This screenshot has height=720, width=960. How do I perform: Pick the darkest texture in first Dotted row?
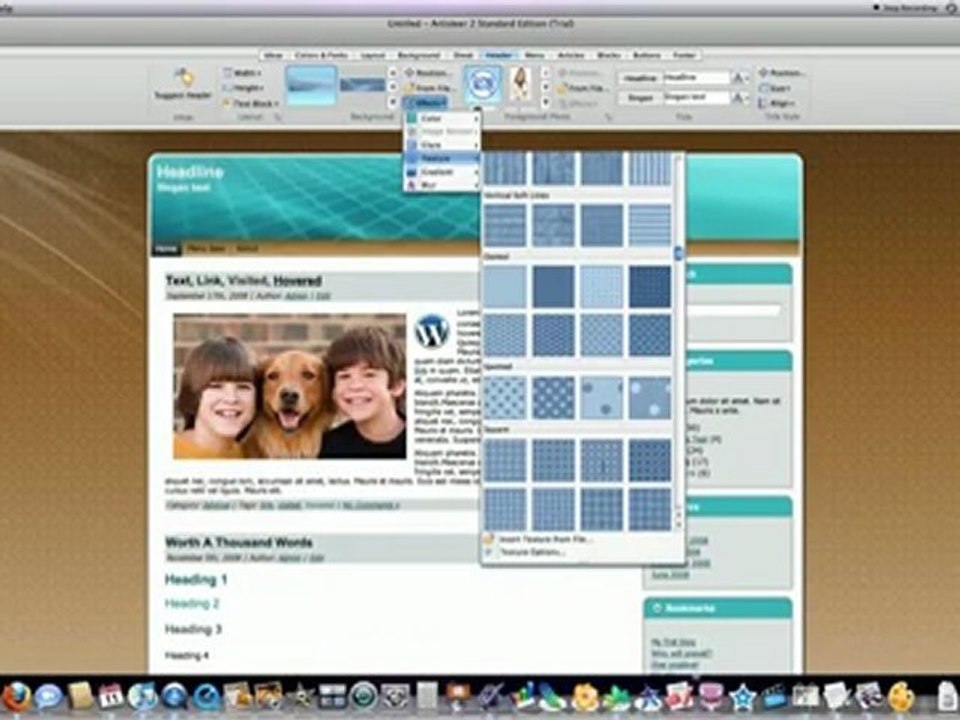[650, 286]
